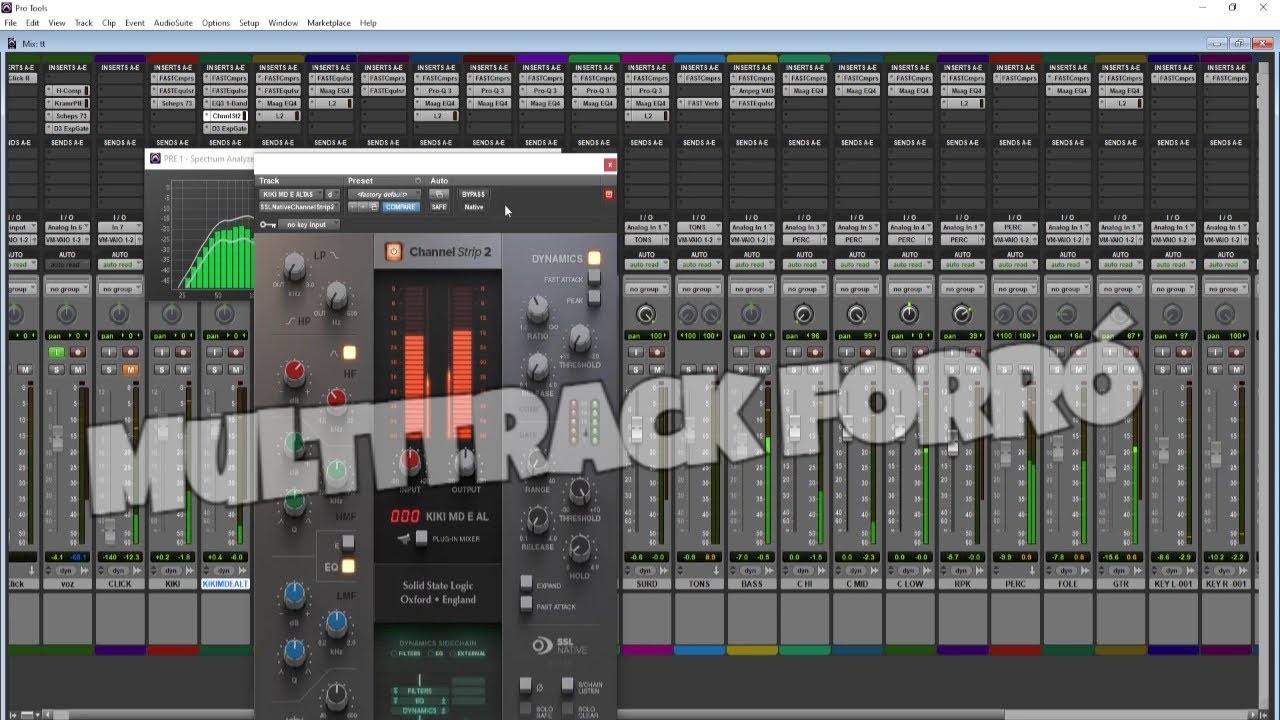The width and height of the screenshot is (1280, 720).
Task: Open Scheps 73 insert on KIKI track
Action: click(x=173, y=103)
